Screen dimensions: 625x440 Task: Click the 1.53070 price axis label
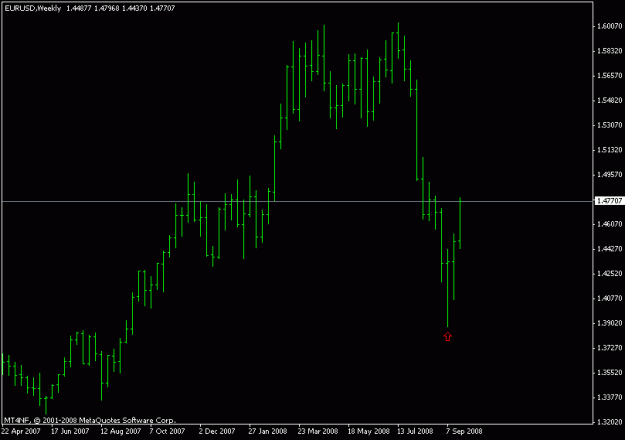(x=609, y=125)
